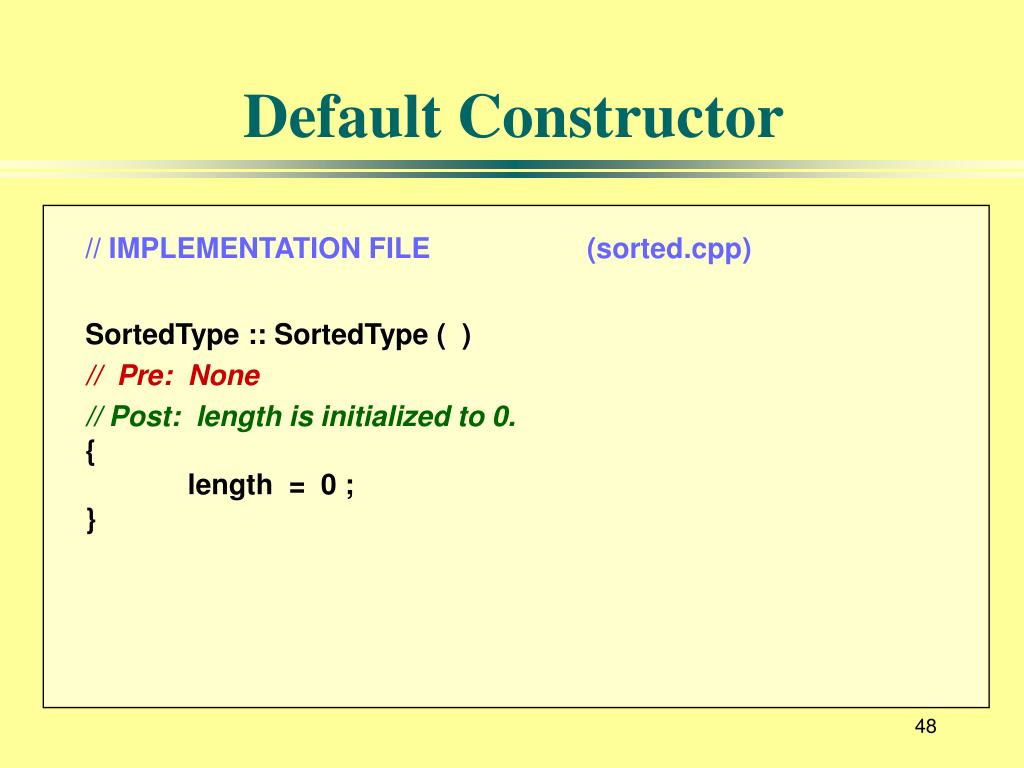The width and height of the screenshot is (1024, 768).
Task: Click the text "length is initialized to 0."
Action: 357,417
